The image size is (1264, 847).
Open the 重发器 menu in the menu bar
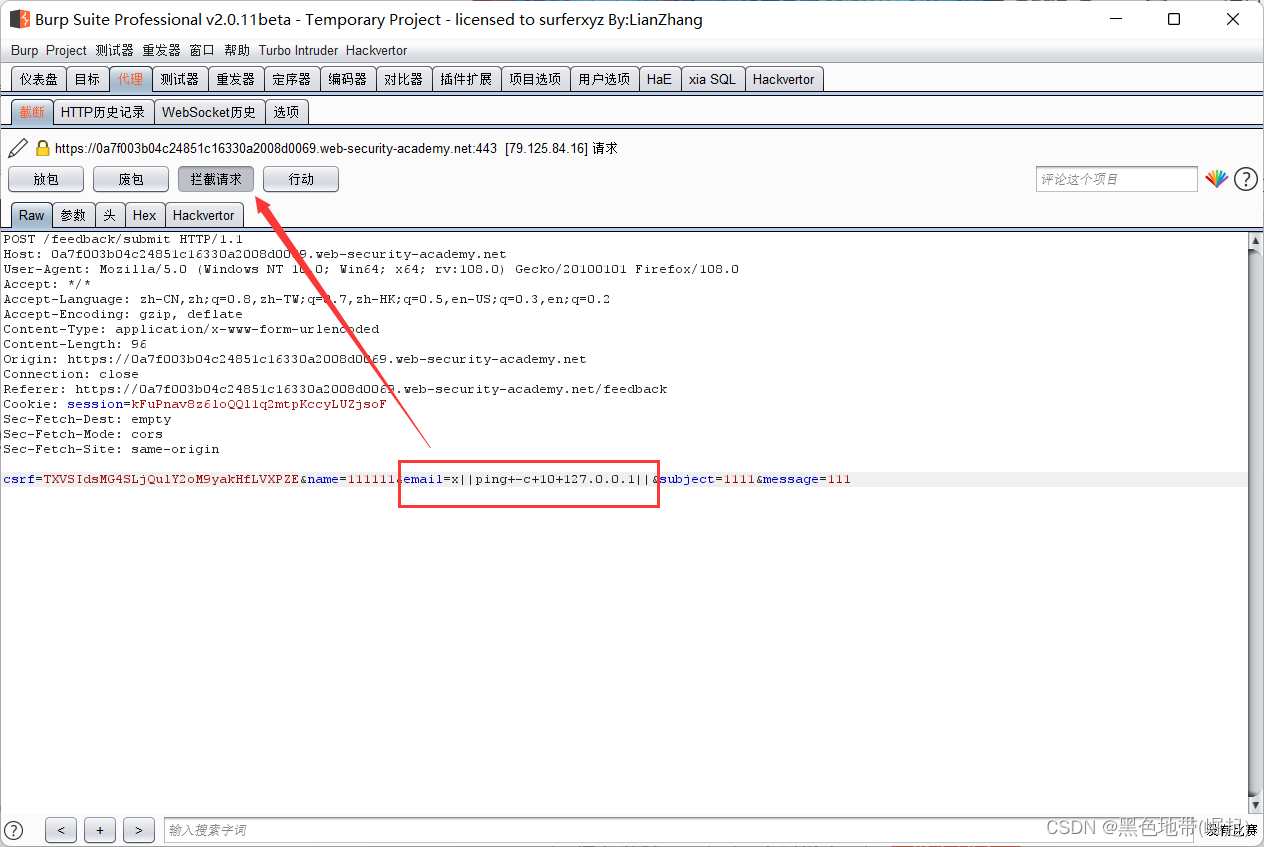click(x=161, y=50)
